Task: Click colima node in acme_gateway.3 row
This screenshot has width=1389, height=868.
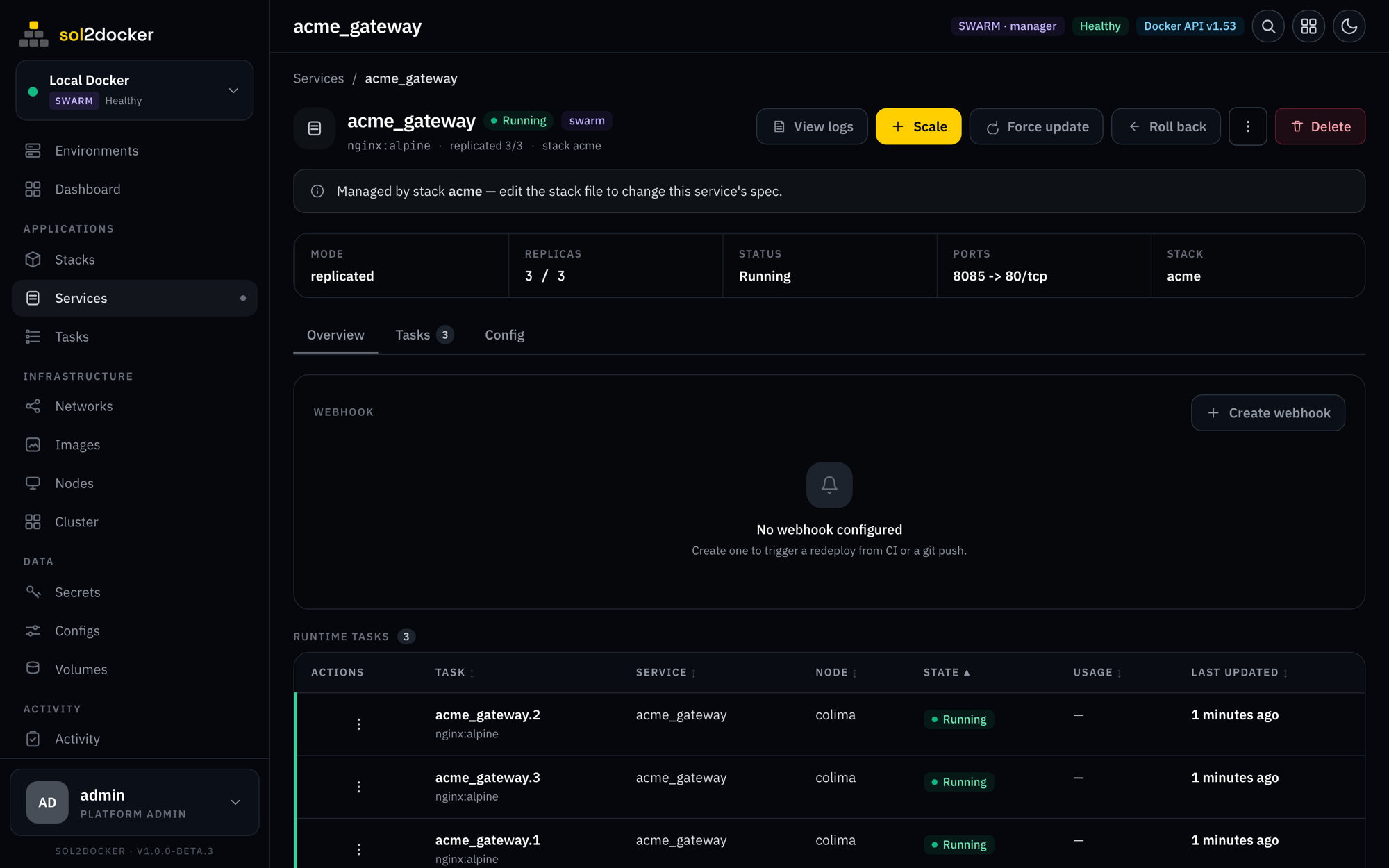Action: (x=835, y=777)
